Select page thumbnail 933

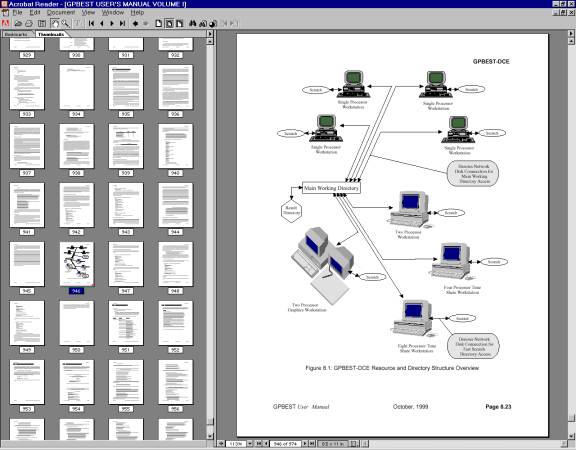click(x=27, y=87)
